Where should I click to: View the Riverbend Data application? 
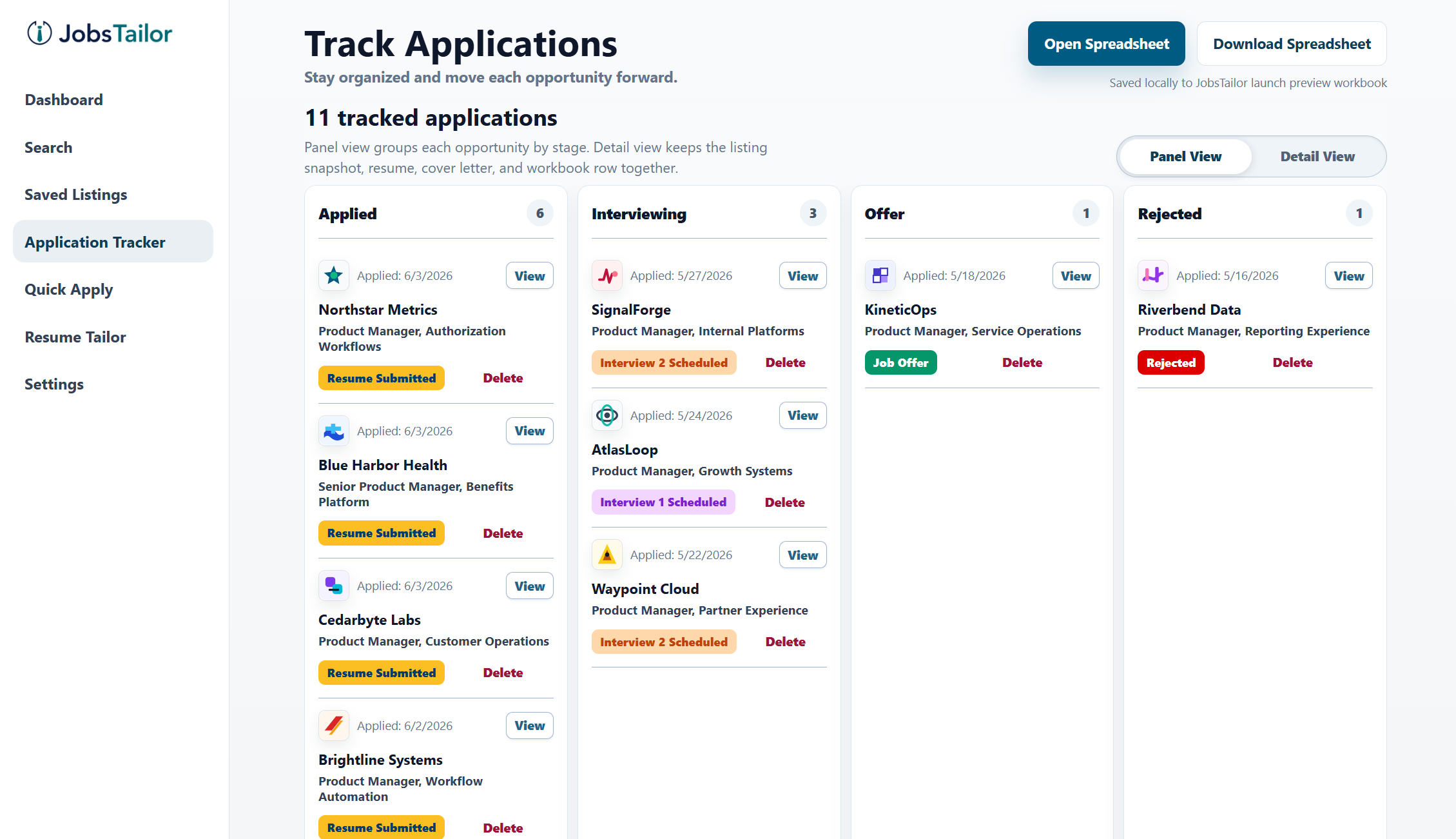point(1349,275)
